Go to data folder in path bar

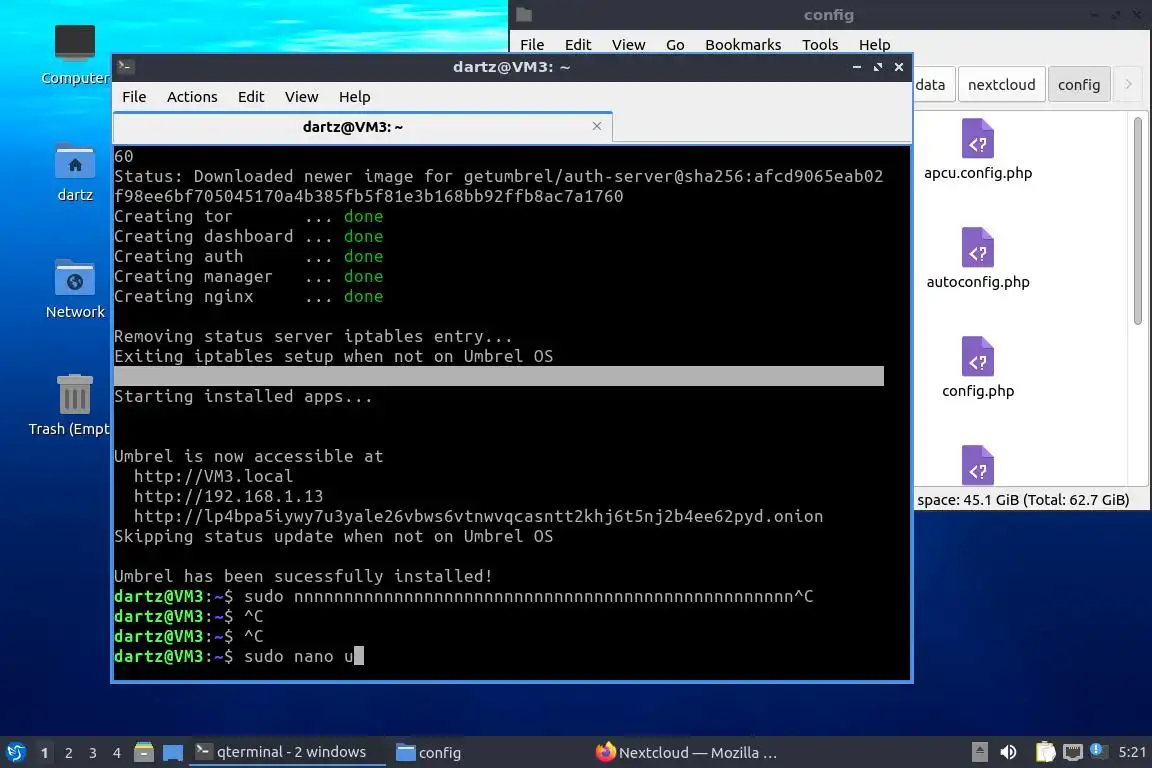(x=933, y=85)
